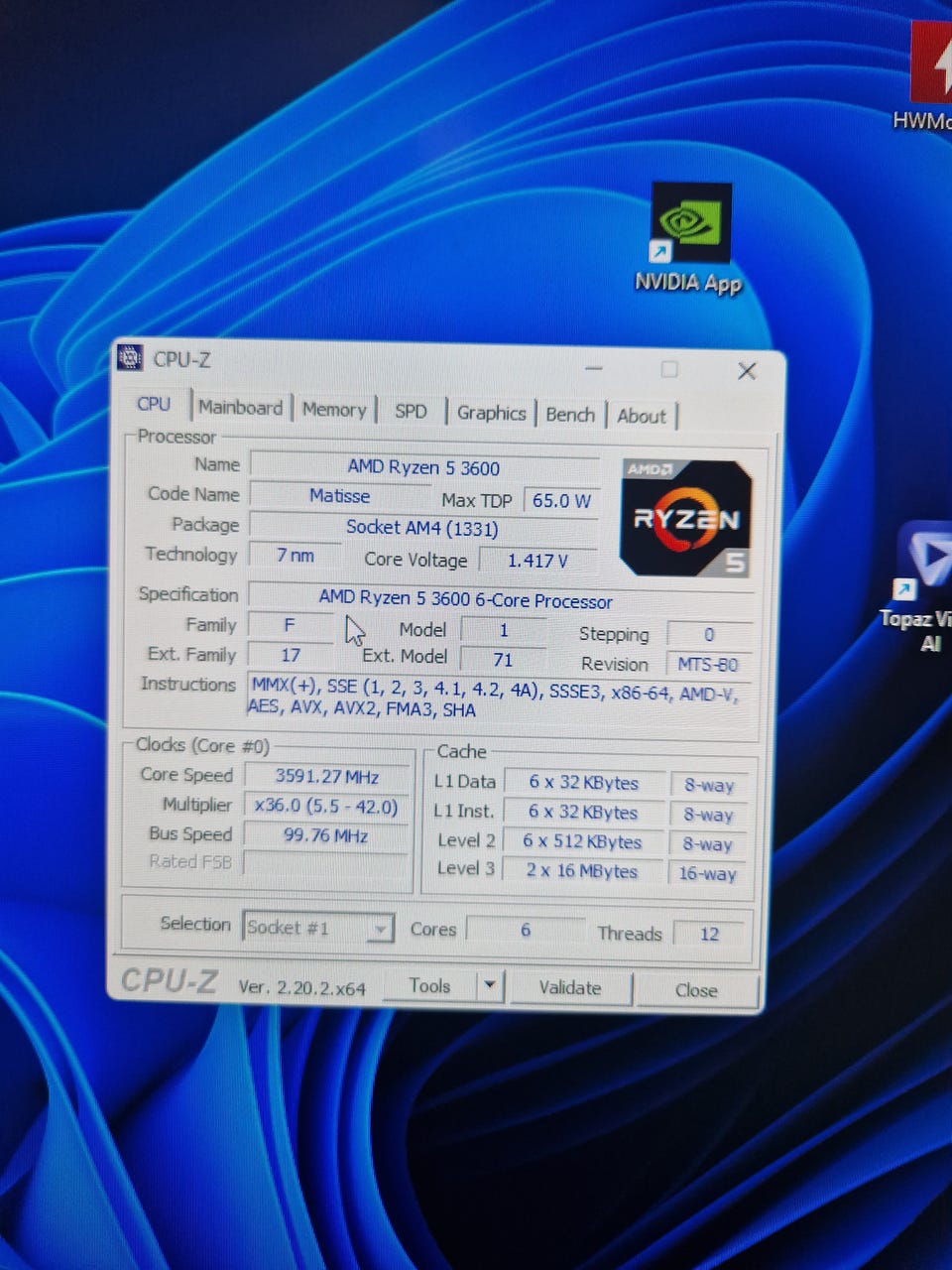The width and height of the screenshot is (952, 1270).
Task: Open the NVIDIA App desktop shortcut
Action: pos(690,239)
